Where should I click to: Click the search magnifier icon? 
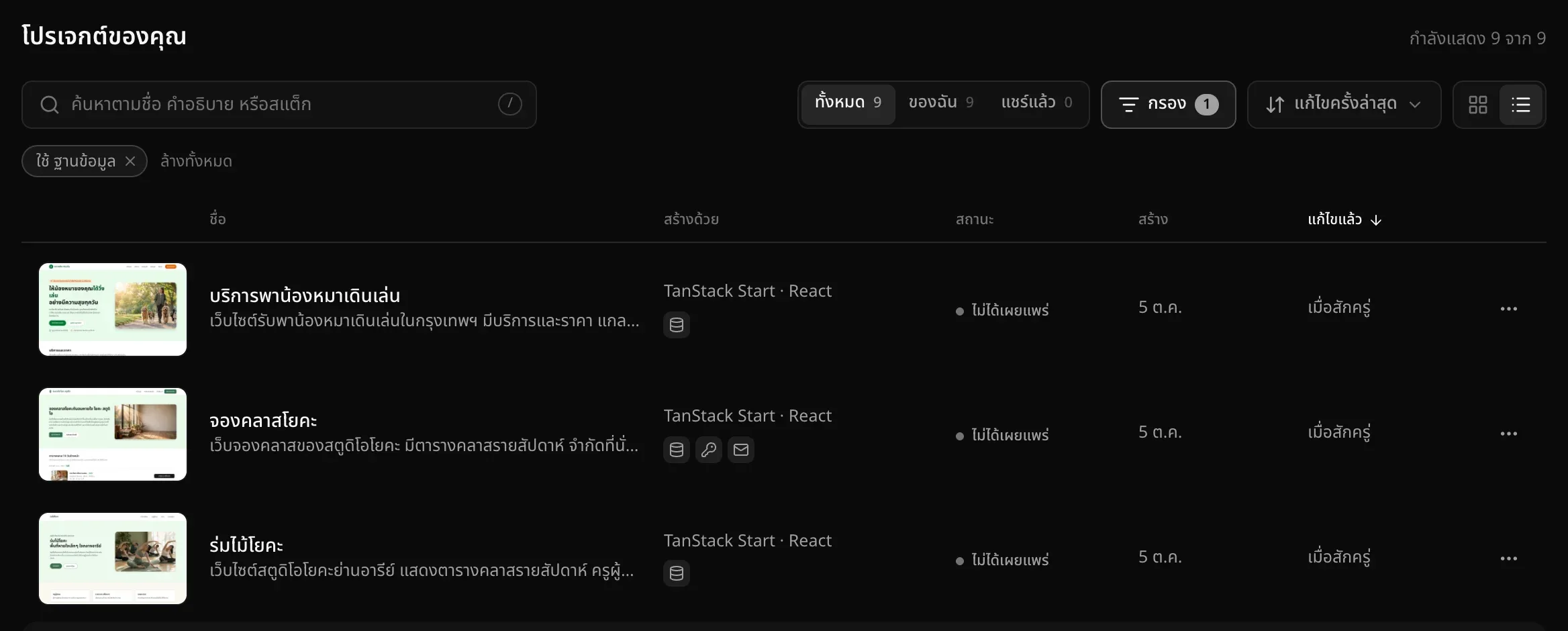(49, 105)
